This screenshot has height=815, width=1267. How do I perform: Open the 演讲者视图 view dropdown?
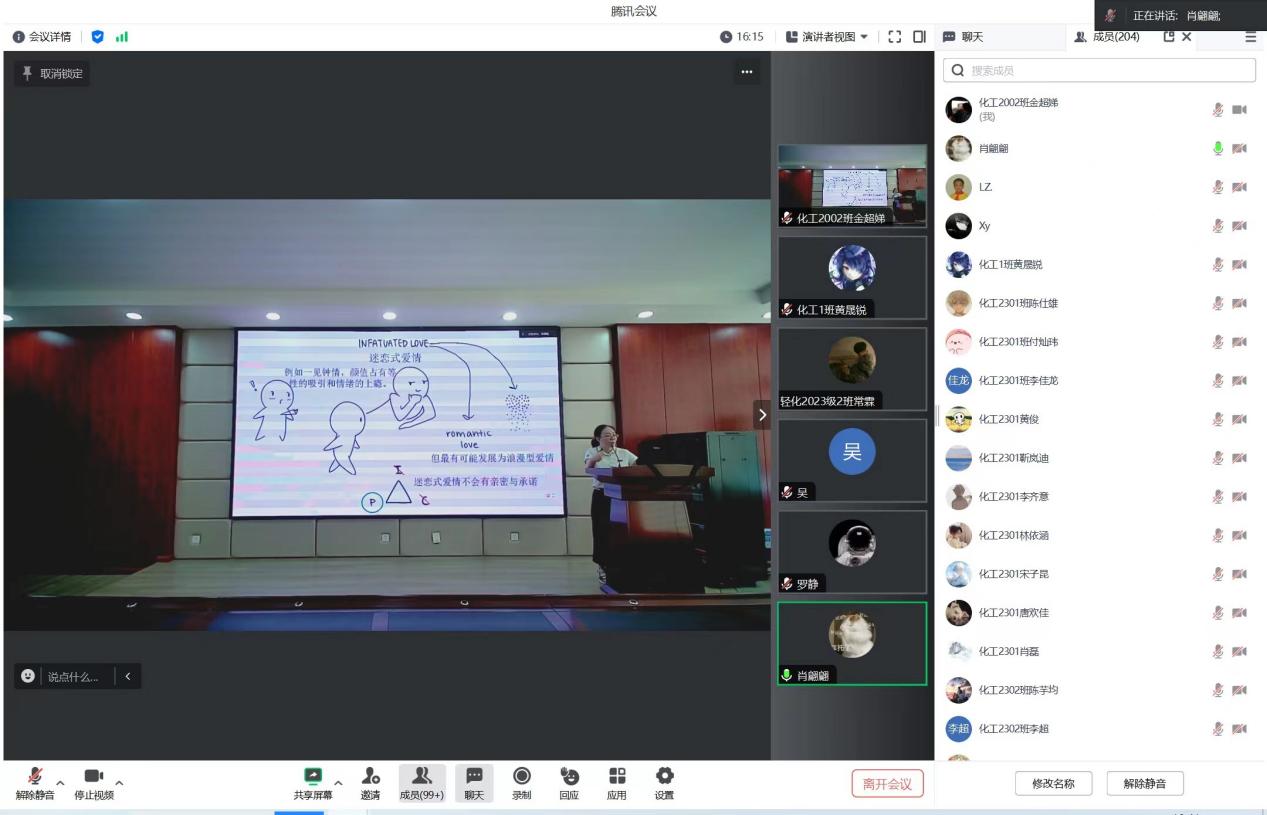(827, 37)
